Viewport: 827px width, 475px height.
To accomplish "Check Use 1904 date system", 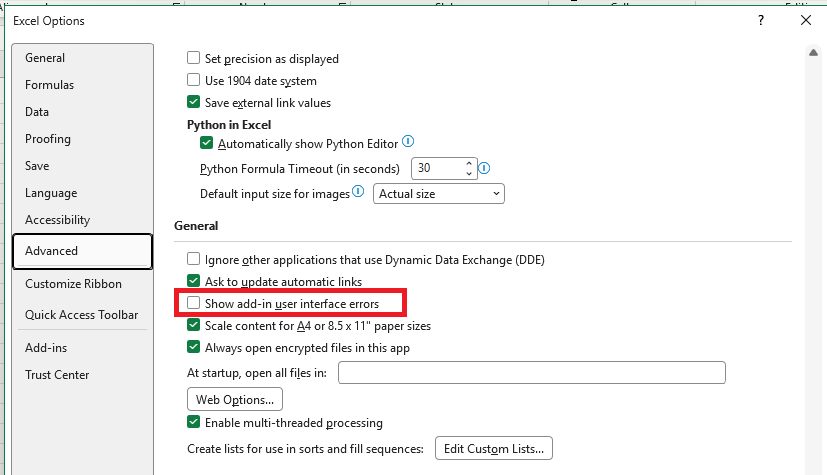I will click(x=194, y=80).
